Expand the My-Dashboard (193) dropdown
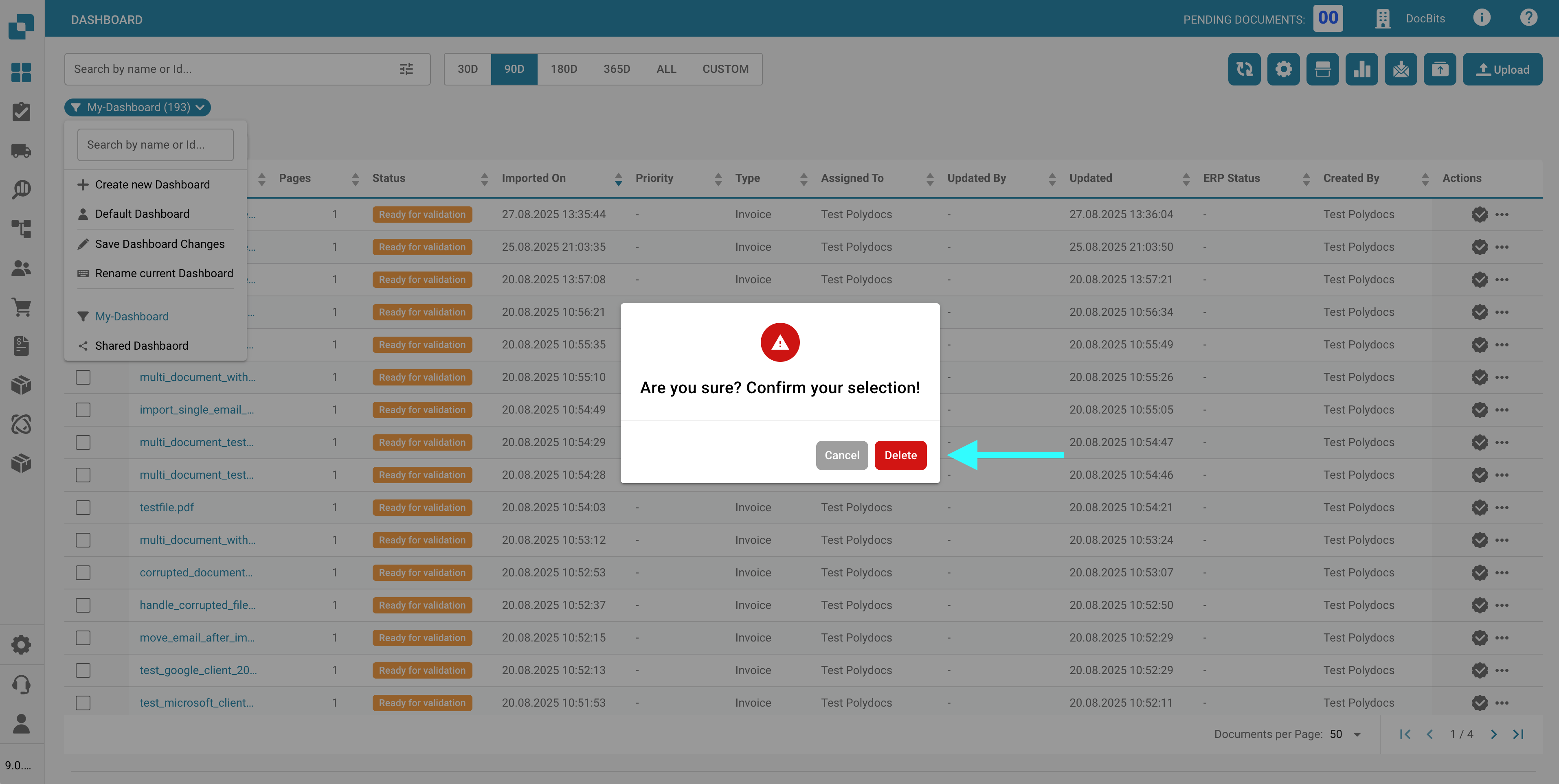This screenshot has height=784, width=1559. (138, 107)
